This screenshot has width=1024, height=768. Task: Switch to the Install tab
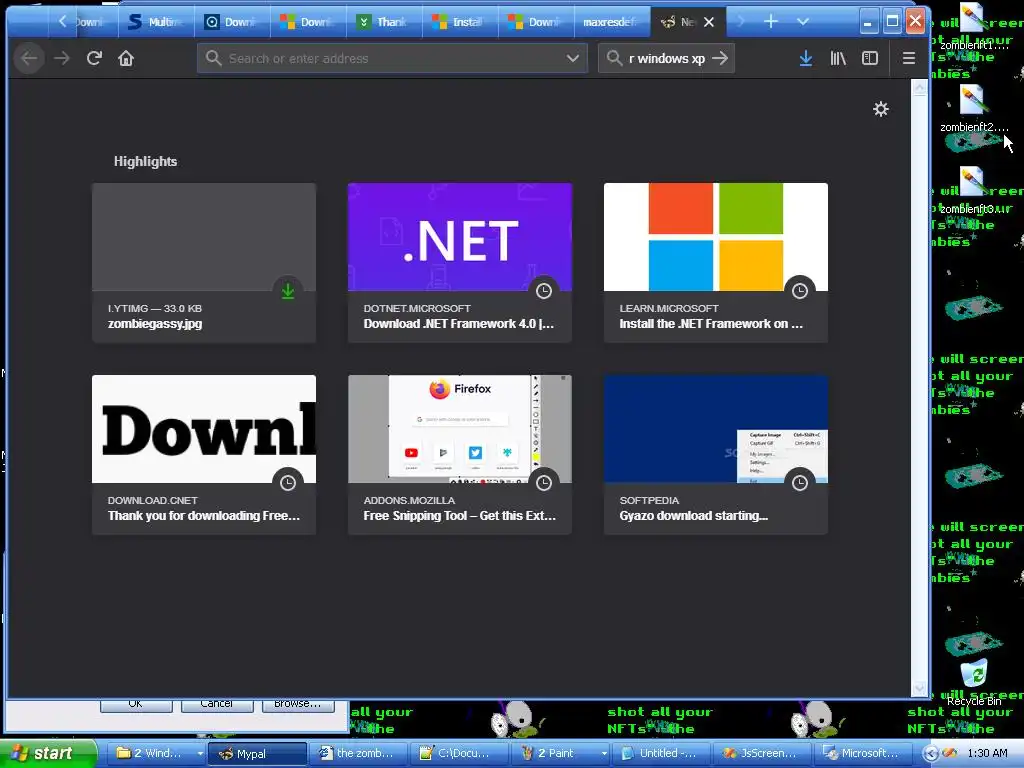click(x=460, y=22)
